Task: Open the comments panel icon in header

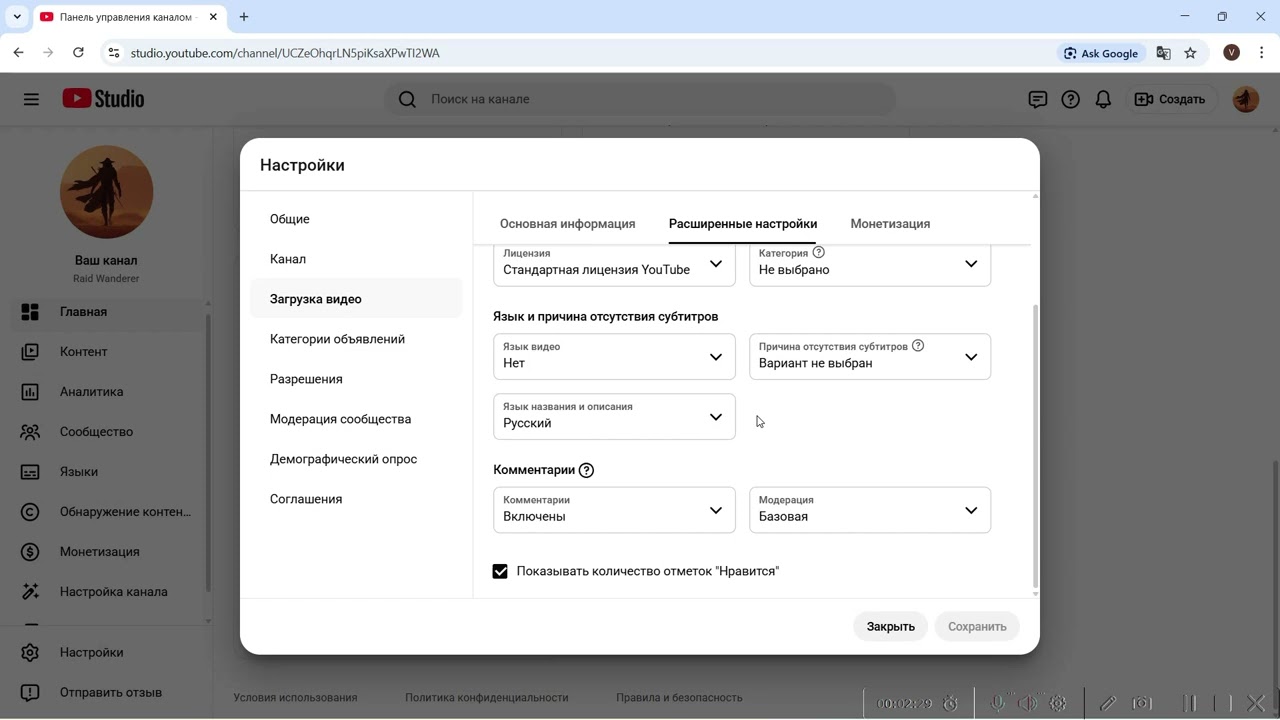Action: pos(1038,99)
